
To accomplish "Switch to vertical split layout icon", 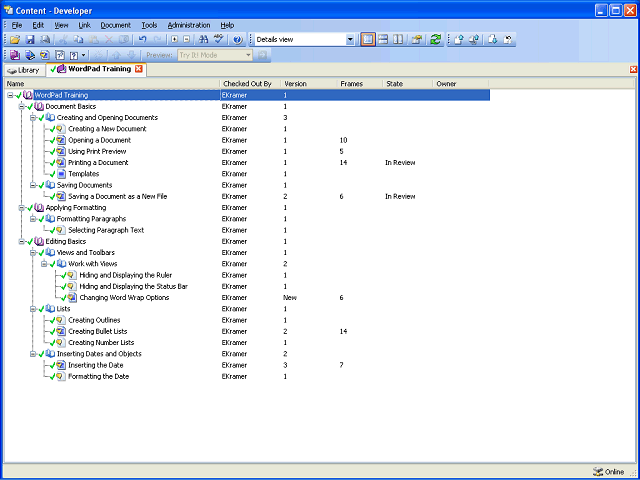I will pos(398,40).
